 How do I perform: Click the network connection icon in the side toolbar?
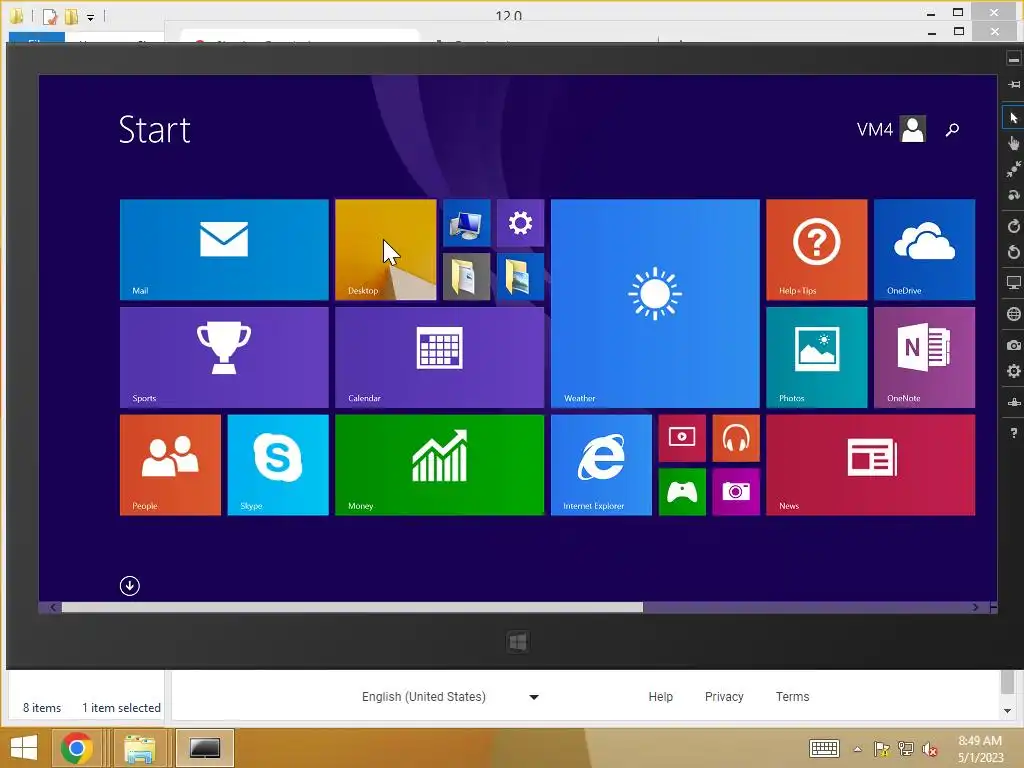[x=1014, y=402]
